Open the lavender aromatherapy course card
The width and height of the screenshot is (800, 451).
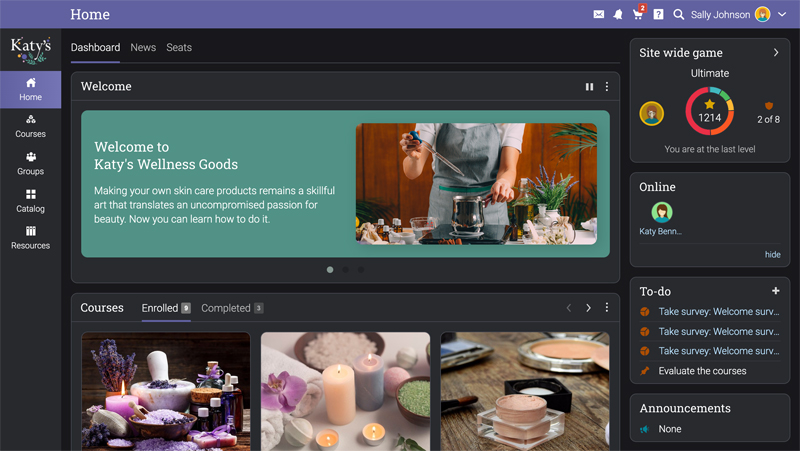click(166, 391)
